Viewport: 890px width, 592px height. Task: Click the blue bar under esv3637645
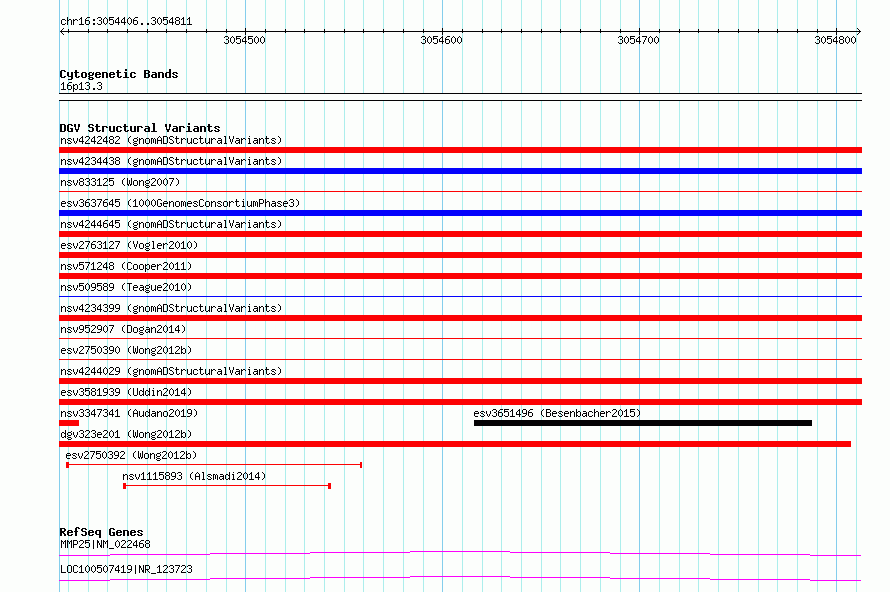[x=460, y=213]
